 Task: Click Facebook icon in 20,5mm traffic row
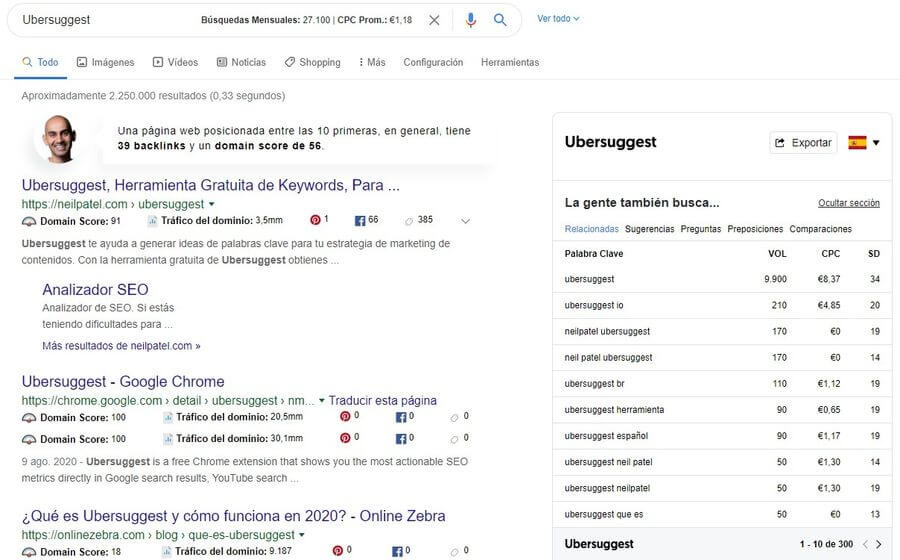[x=401, y=417]
